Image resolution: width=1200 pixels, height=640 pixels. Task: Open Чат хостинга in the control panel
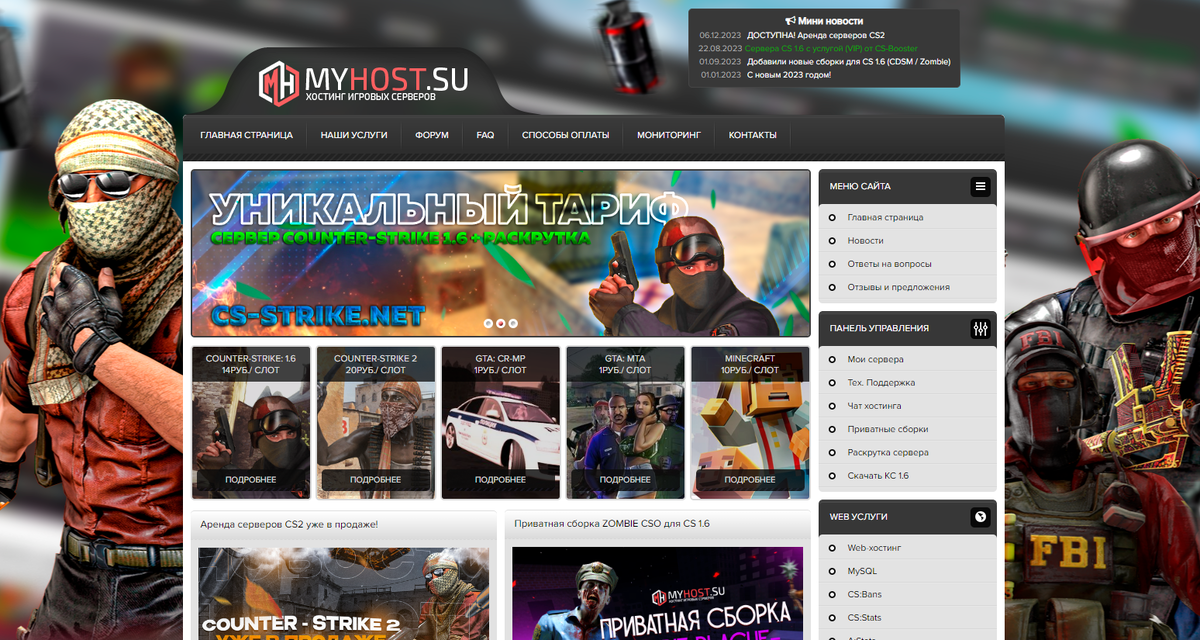874,406
